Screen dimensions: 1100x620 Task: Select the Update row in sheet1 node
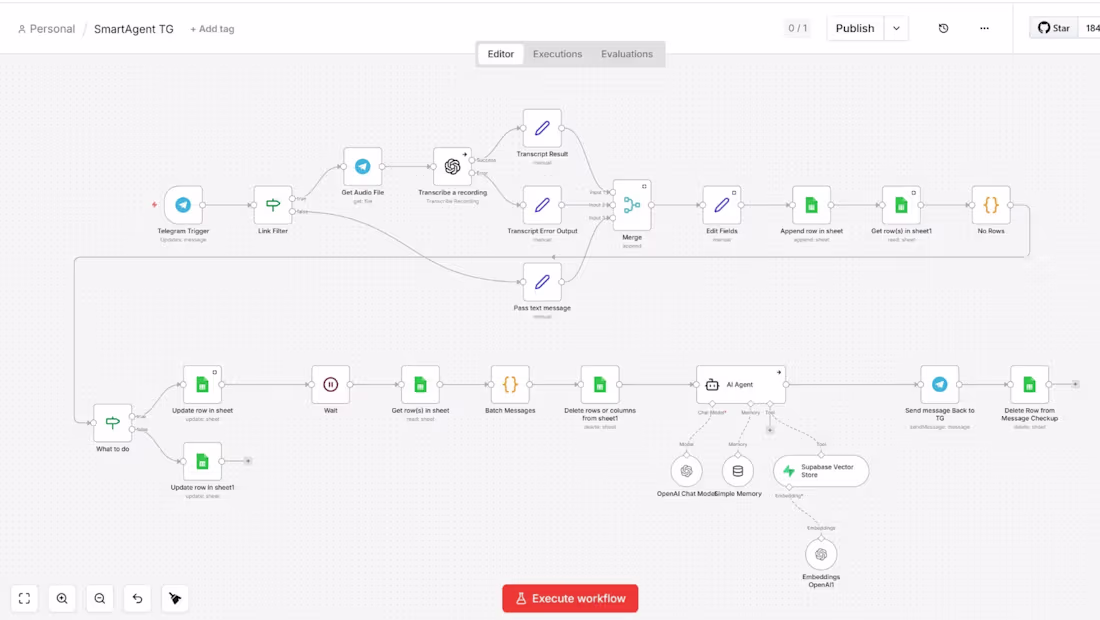pyautogui.click(x=203, y=461)
